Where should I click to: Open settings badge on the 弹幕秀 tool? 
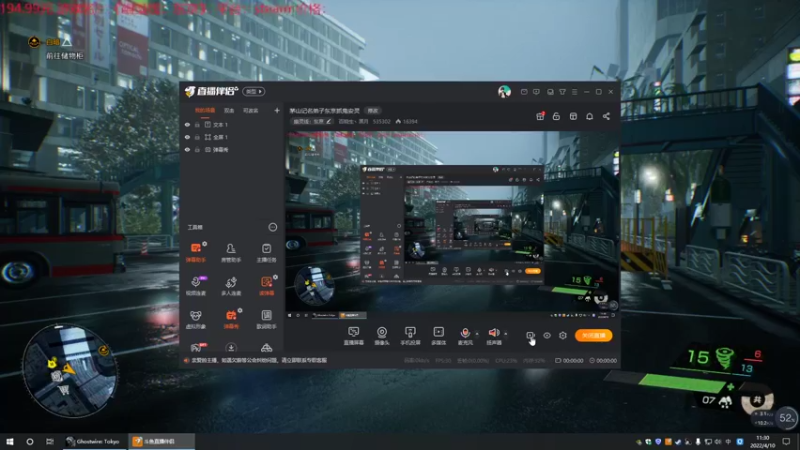click(240, 310)
